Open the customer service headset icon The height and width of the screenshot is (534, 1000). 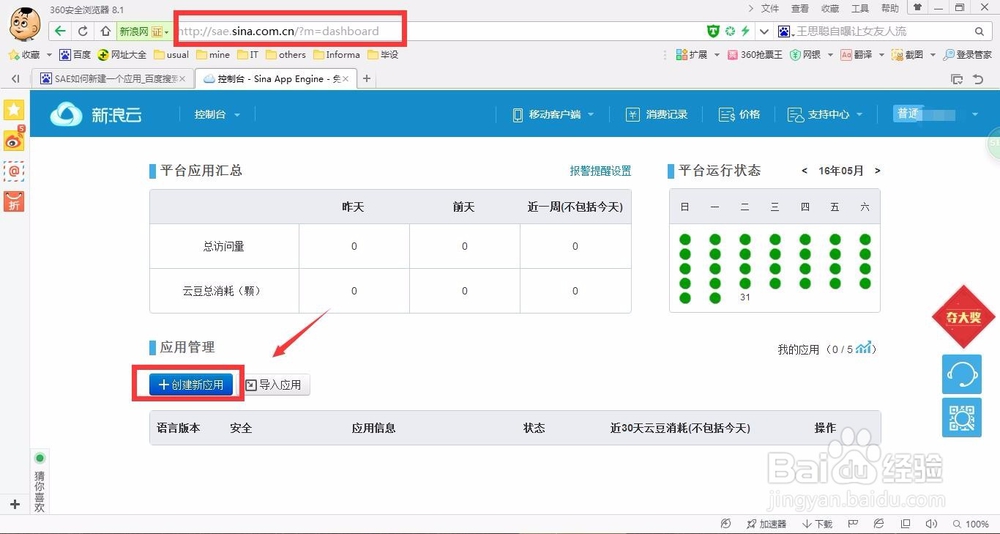(962, 375)
